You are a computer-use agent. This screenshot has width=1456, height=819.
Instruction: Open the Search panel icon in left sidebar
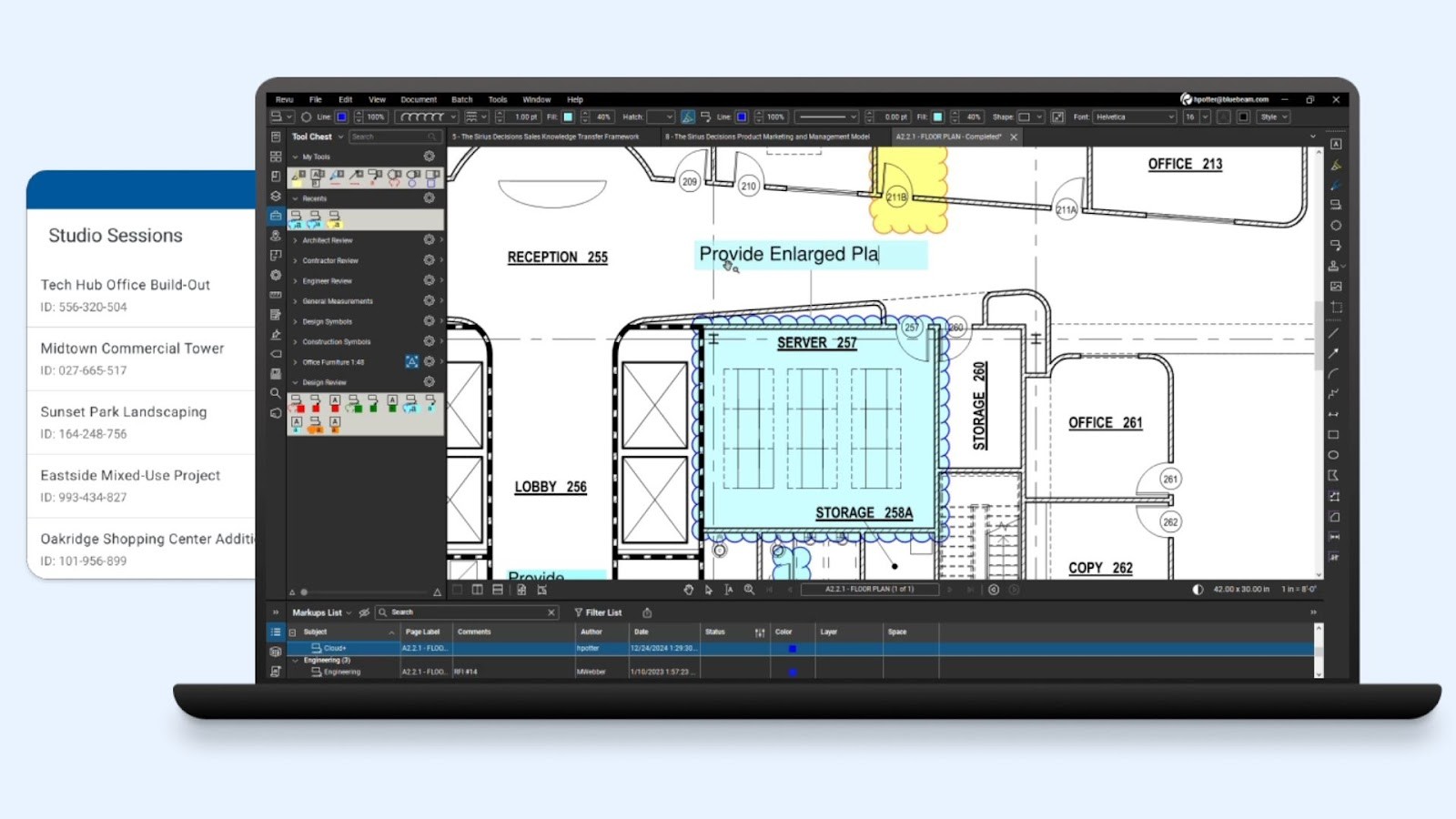[x=275, y=393]
